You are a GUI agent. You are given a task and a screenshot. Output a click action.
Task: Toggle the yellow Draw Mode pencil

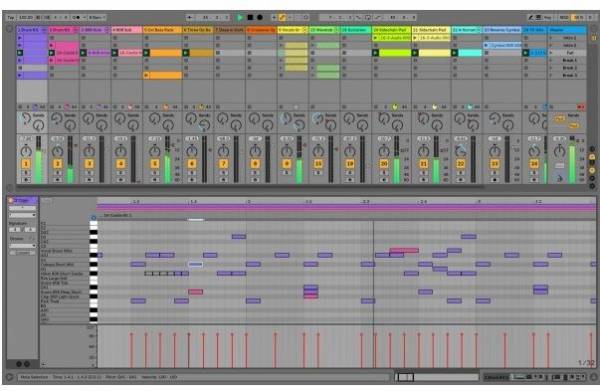[x=282, y=17]
